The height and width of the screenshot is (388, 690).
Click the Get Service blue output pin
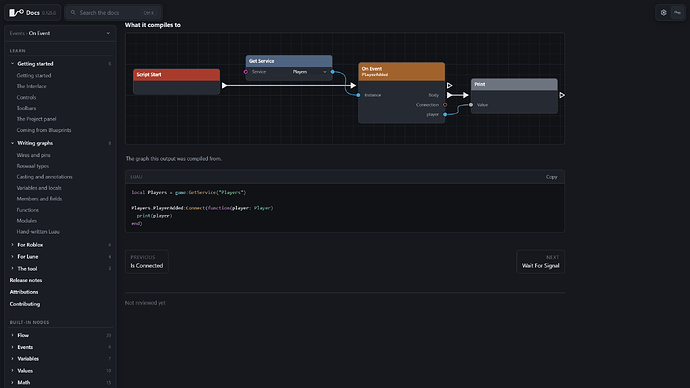tap(332, 72)
